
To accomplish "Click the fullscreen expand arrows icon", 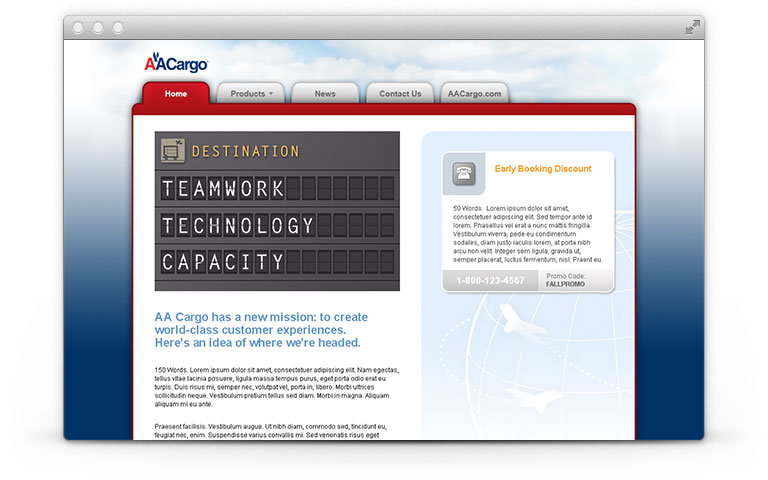I will pos(693,27).
